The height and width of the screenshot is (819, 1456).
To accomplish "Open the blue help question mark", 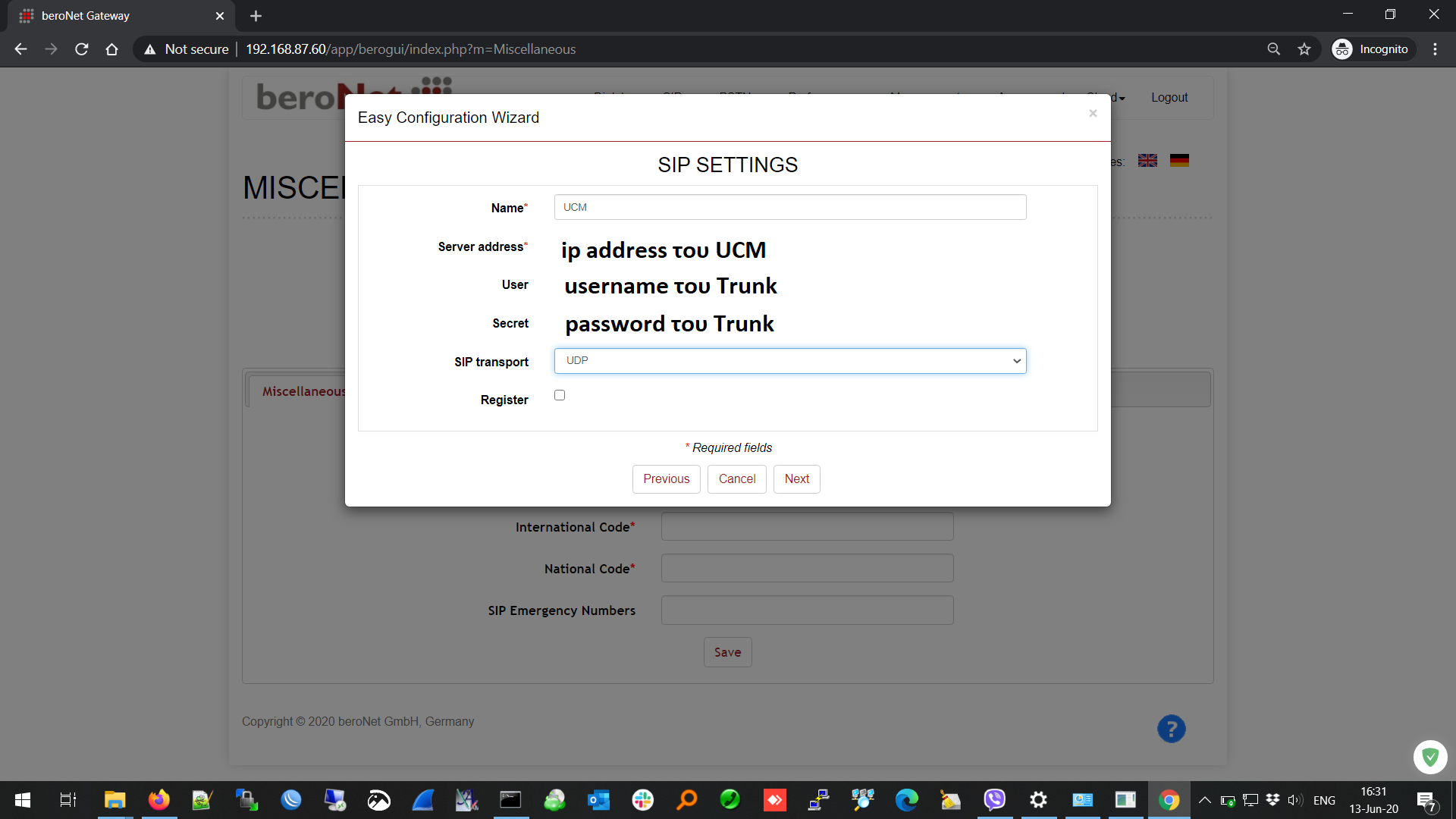I will click(x=1171, y=730).
